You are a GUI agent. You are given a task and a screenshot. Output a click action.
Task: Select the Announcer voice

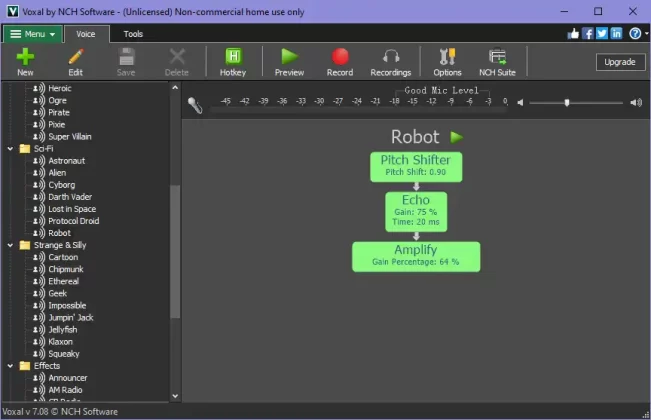coord(68,378)
